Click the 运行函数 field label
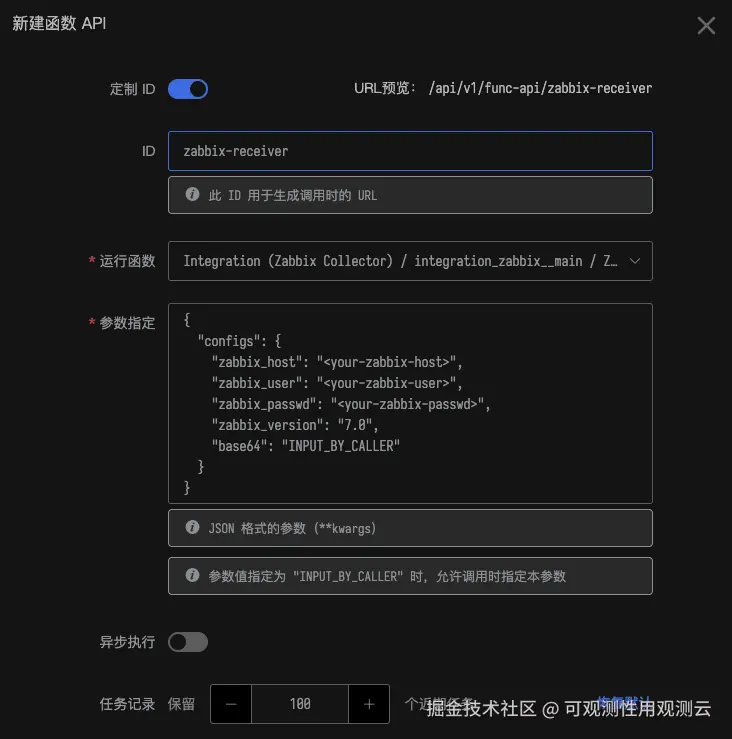Viewport: 732px width, 739px height. (127, 261)
